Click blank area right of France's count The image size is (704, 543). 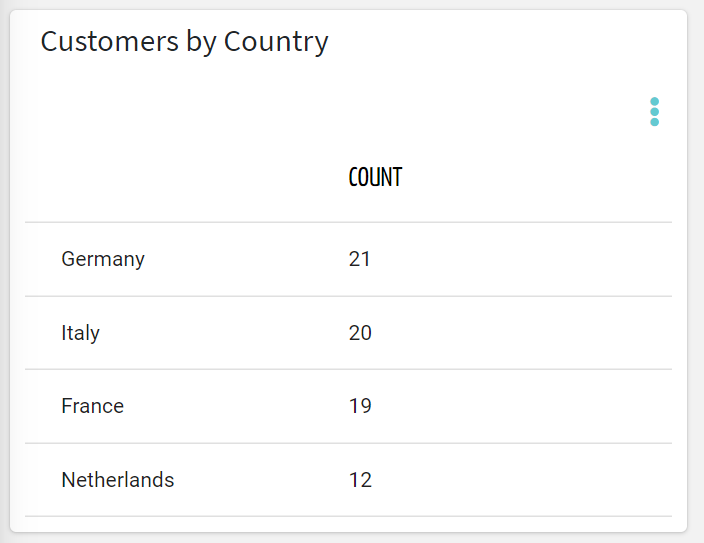521,406
